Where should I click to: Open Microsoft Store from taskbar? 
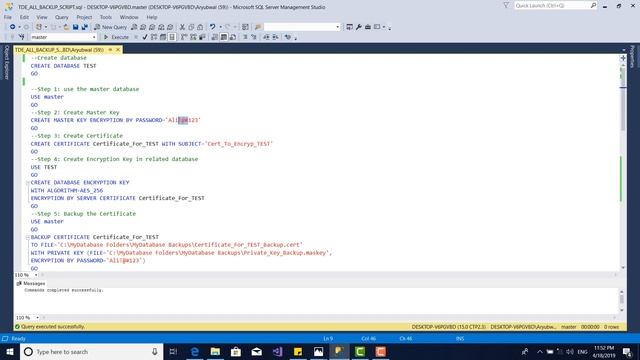pos(236,351)
